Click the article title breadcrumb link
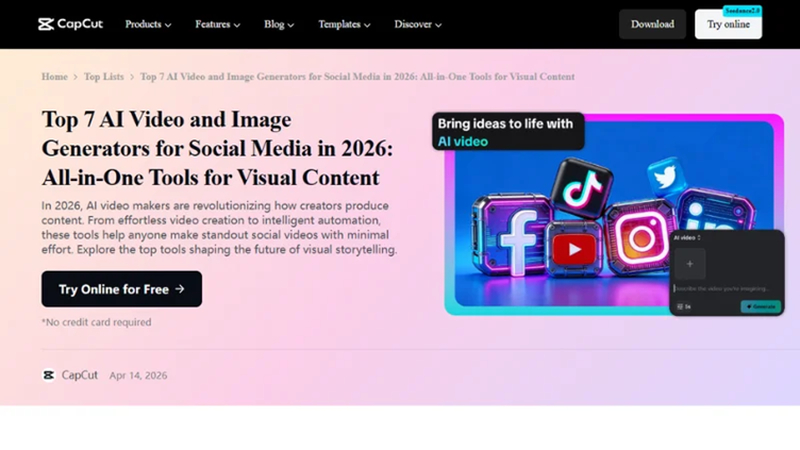 [x=357, y=77]
